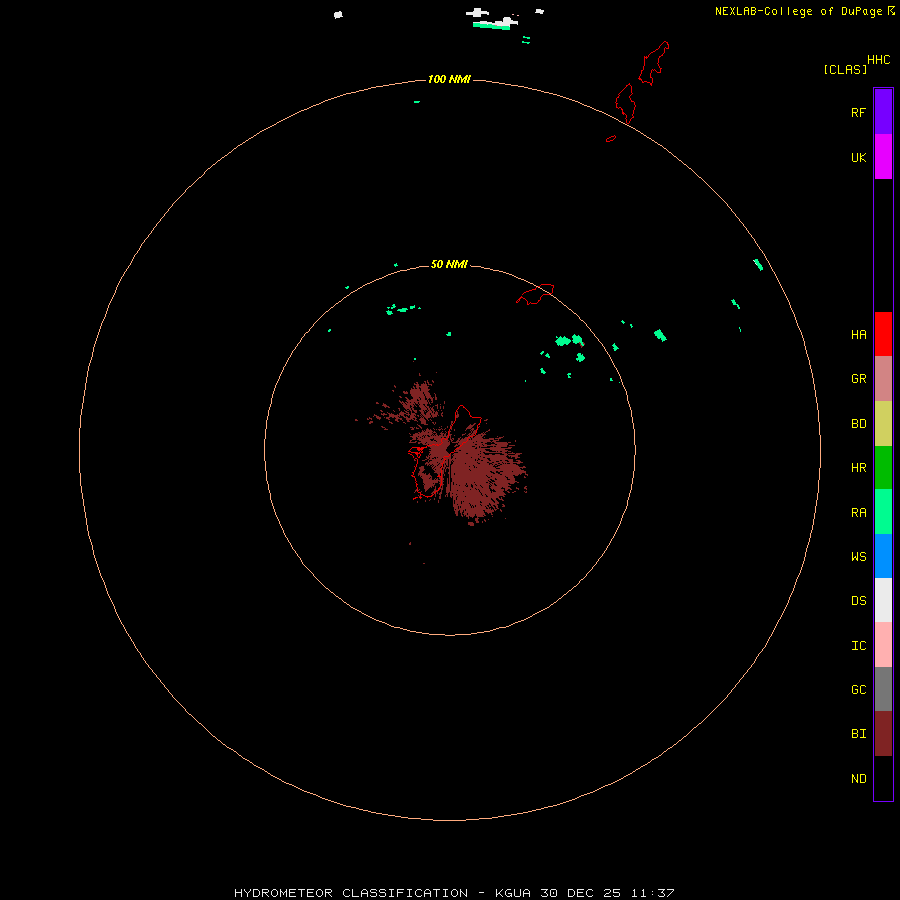
Task: Click the IC legend label
Action: click(x=858, y=646)
